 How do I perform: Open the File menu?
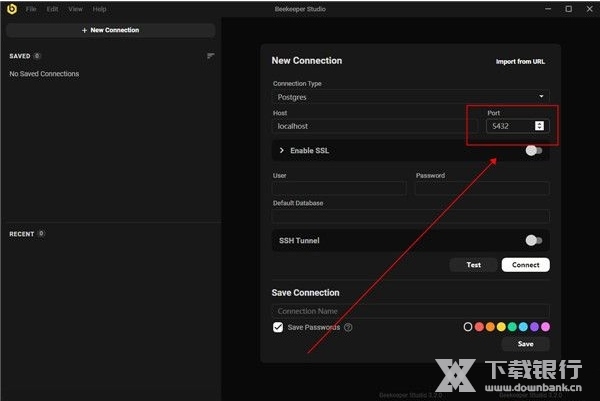coord(31,8)
